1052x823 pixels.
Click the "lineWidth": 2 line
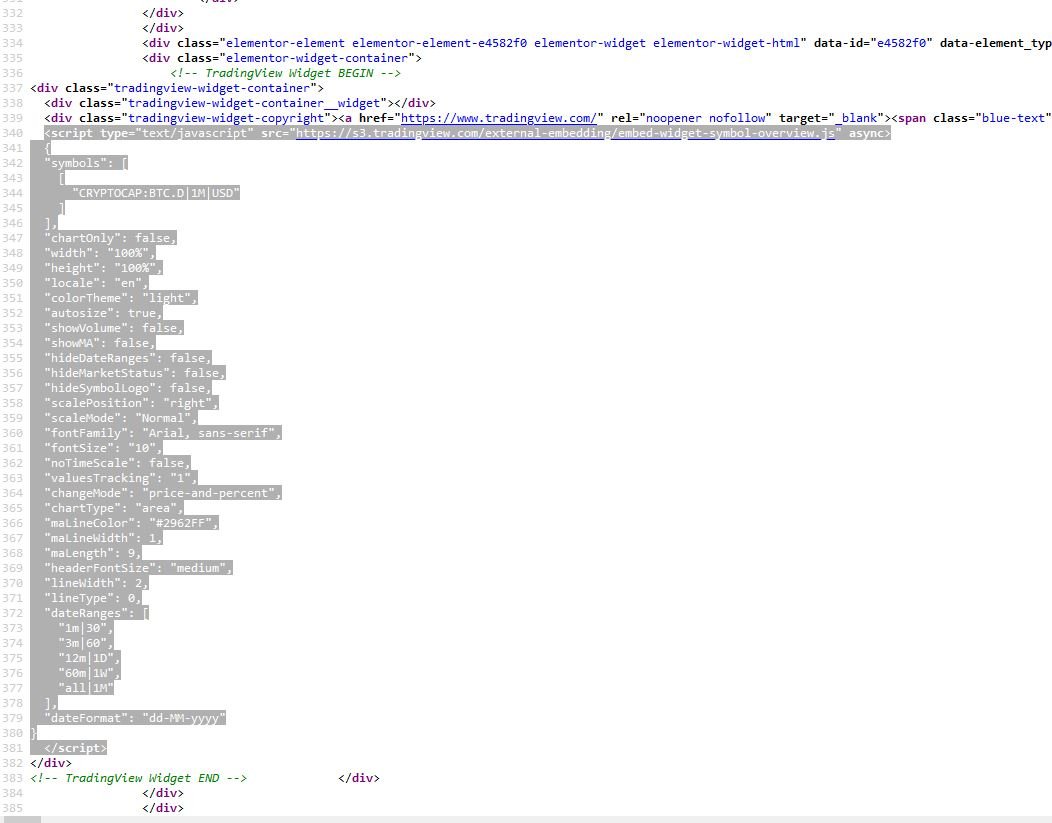pyautogui.click(x=96, y=583)
